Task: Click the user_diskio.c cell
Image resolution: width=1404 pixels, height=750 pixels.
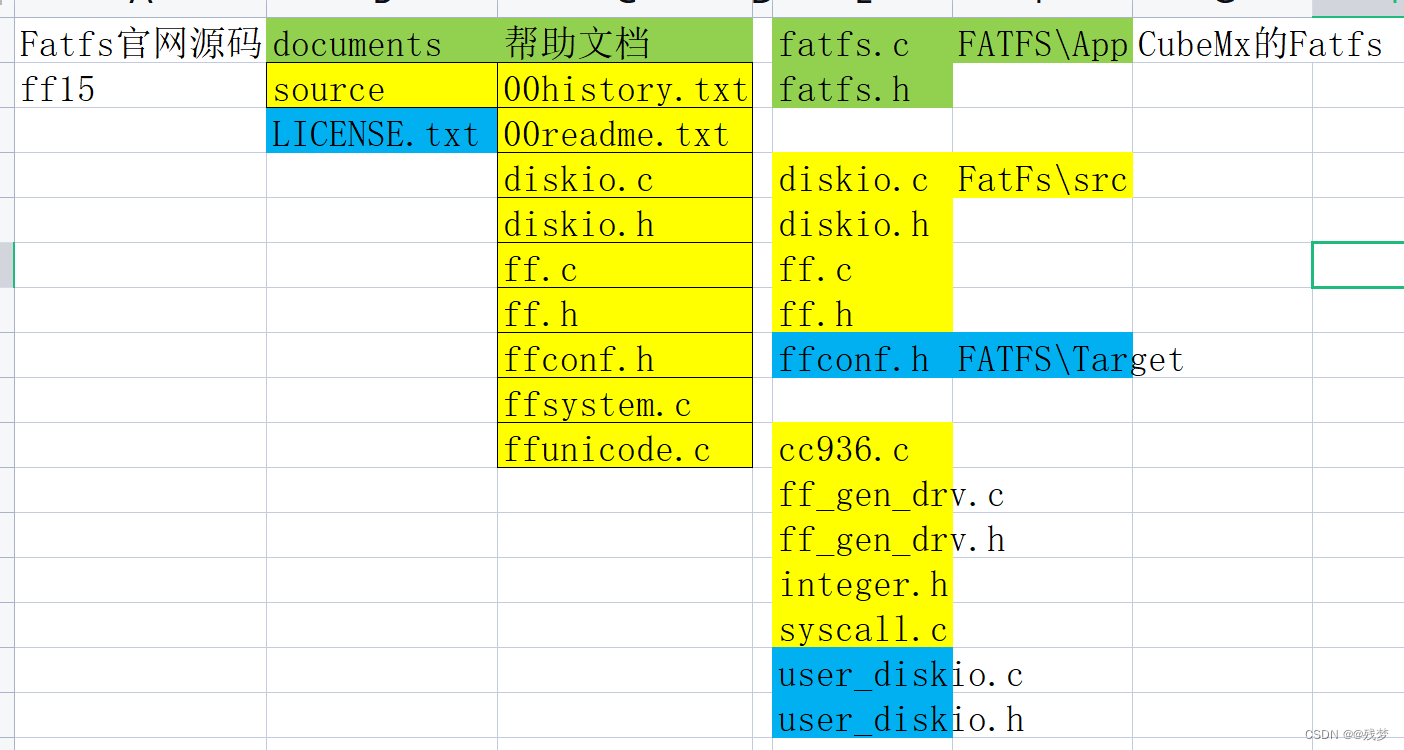Action: 862,671
